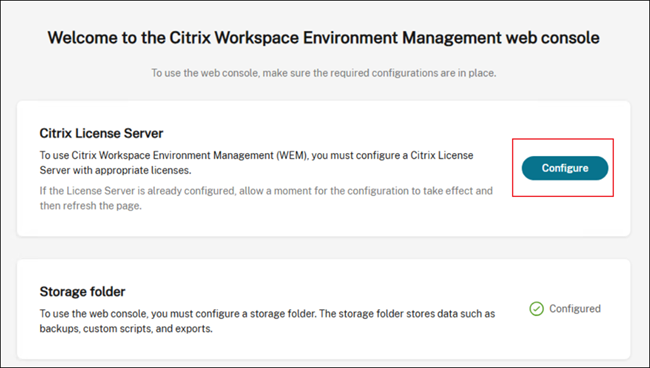The image size is (650, 368).
Task: Select the 'Configured' status text
Action: point(575,309)
